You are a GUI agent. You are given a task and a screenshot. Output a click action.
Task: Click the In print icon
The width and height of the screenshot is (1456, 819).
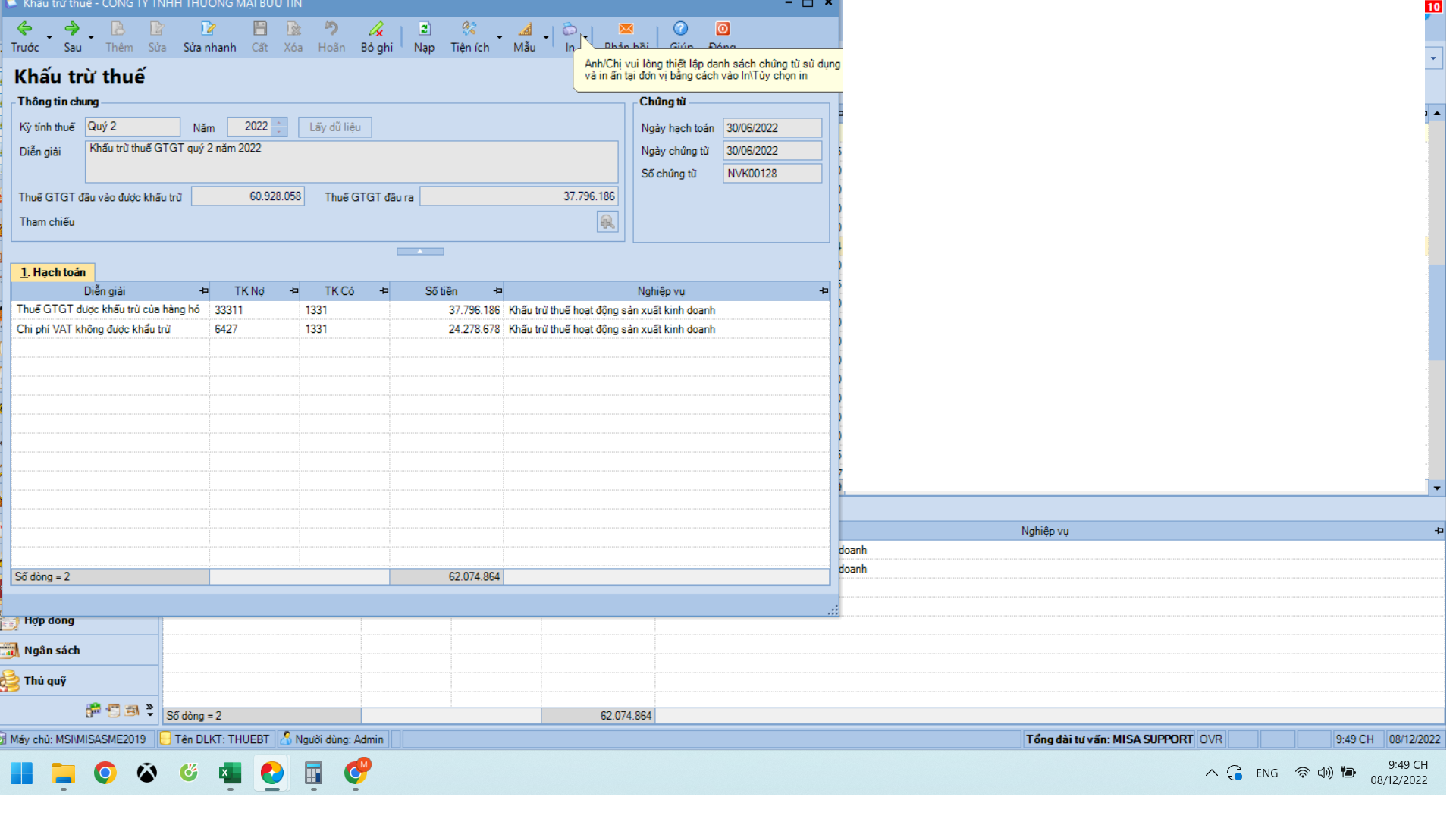pyautogui.click(x=570, y=29)
